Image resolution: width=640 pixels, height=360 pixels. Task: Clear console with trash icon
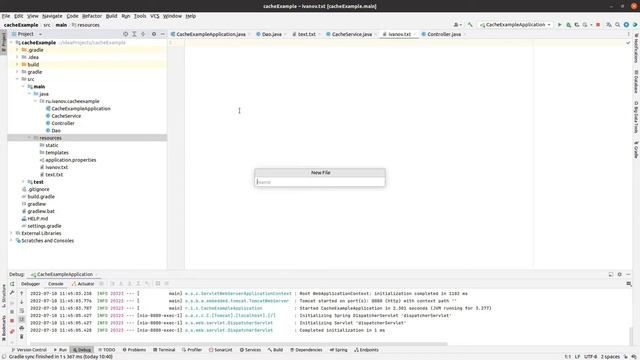tap(22, 337)
